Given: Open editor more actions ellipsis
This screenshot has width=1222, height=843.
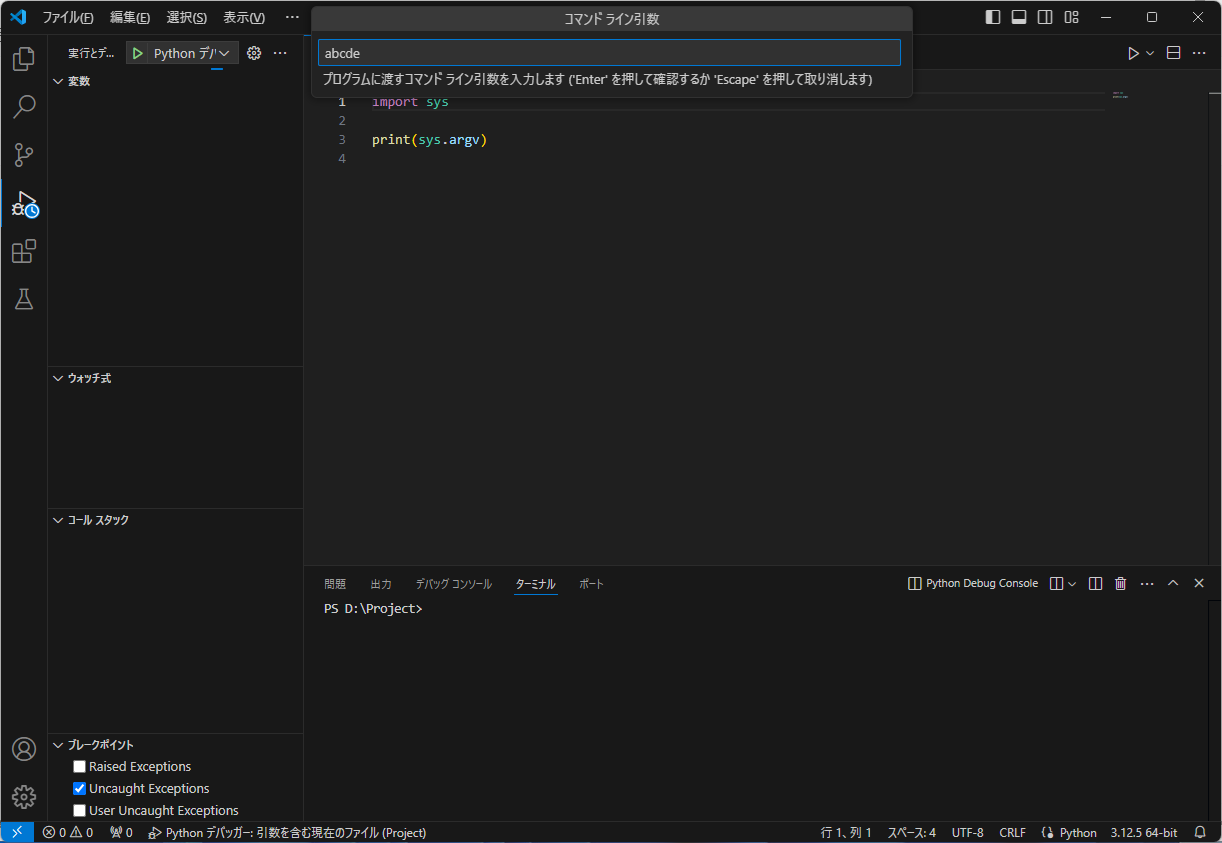Looking at the screenshot, I should click(1199, 53).
